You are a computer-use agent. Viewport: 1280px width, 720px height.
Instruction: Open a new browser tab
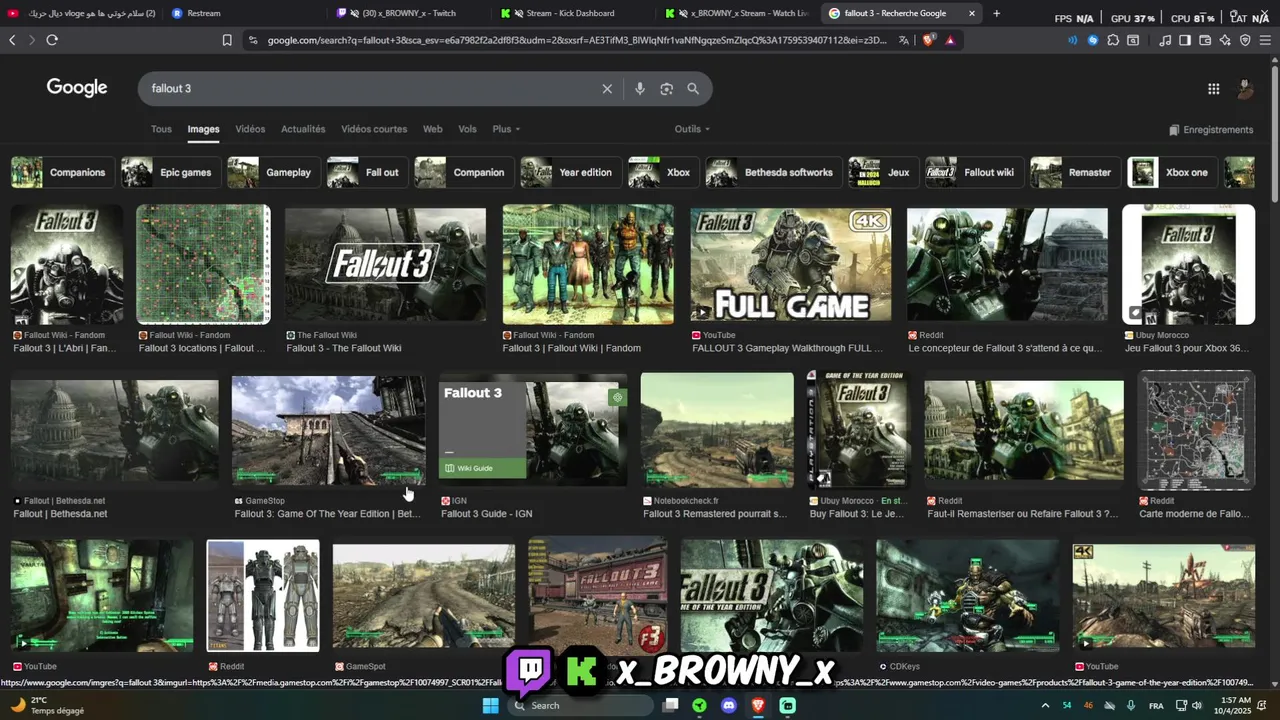996,13
